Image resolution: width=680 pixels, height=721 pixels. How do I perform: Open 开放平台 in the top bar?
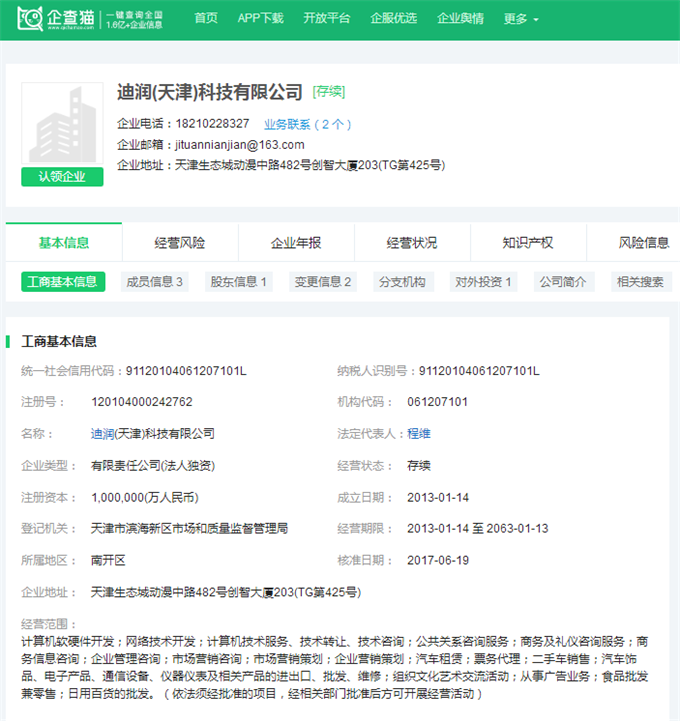point(326,18)
